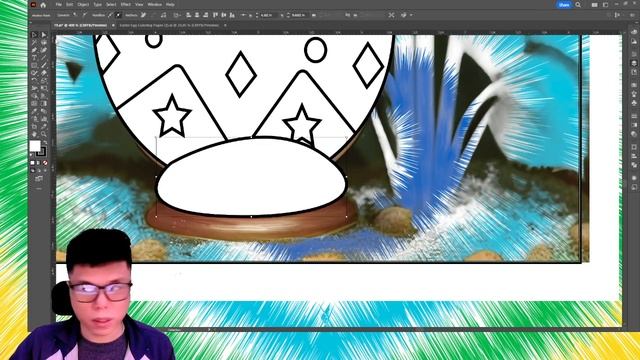Open the View menu

pyautogui.click(x=139, y=4)
